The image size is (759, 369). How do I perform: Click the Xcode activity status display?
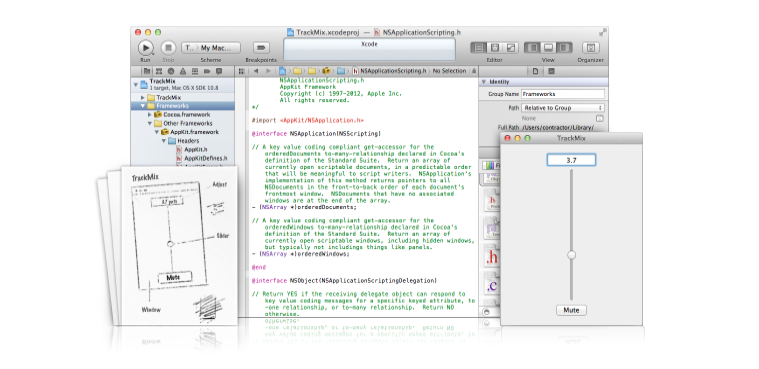[x=369, y=49]
